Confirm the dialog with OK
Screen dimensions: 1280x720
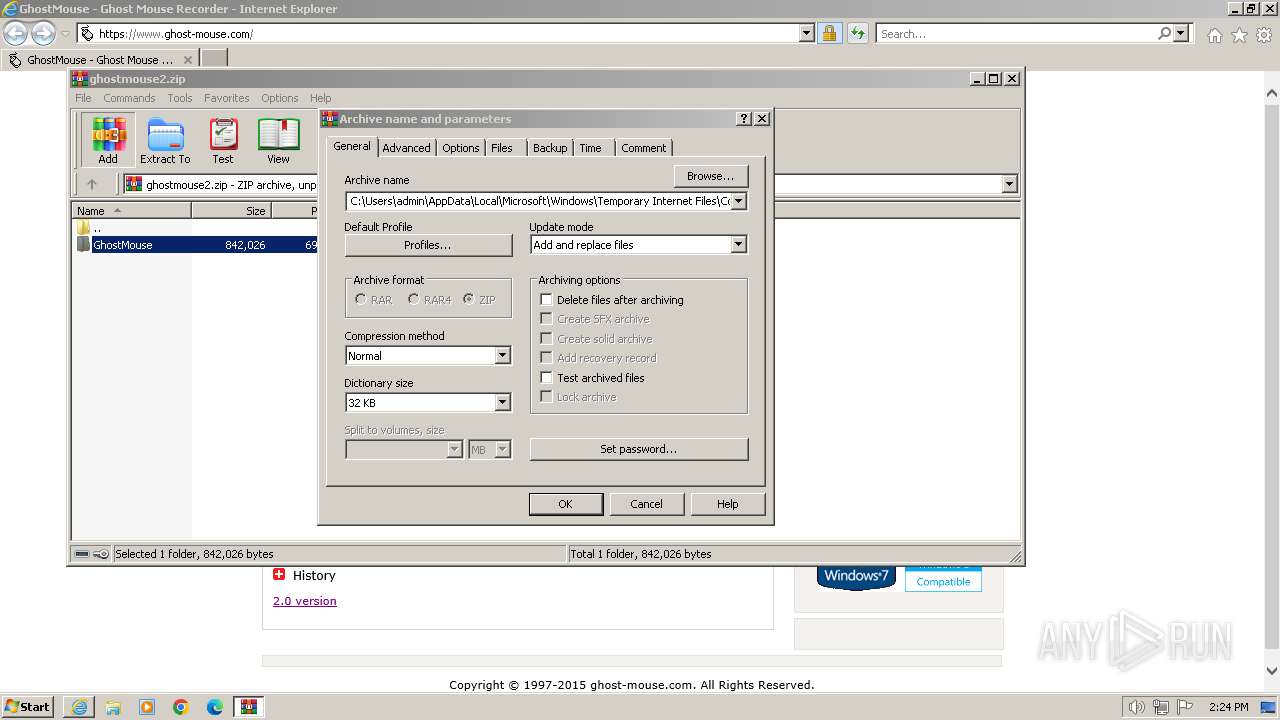[x=565, y=504]
